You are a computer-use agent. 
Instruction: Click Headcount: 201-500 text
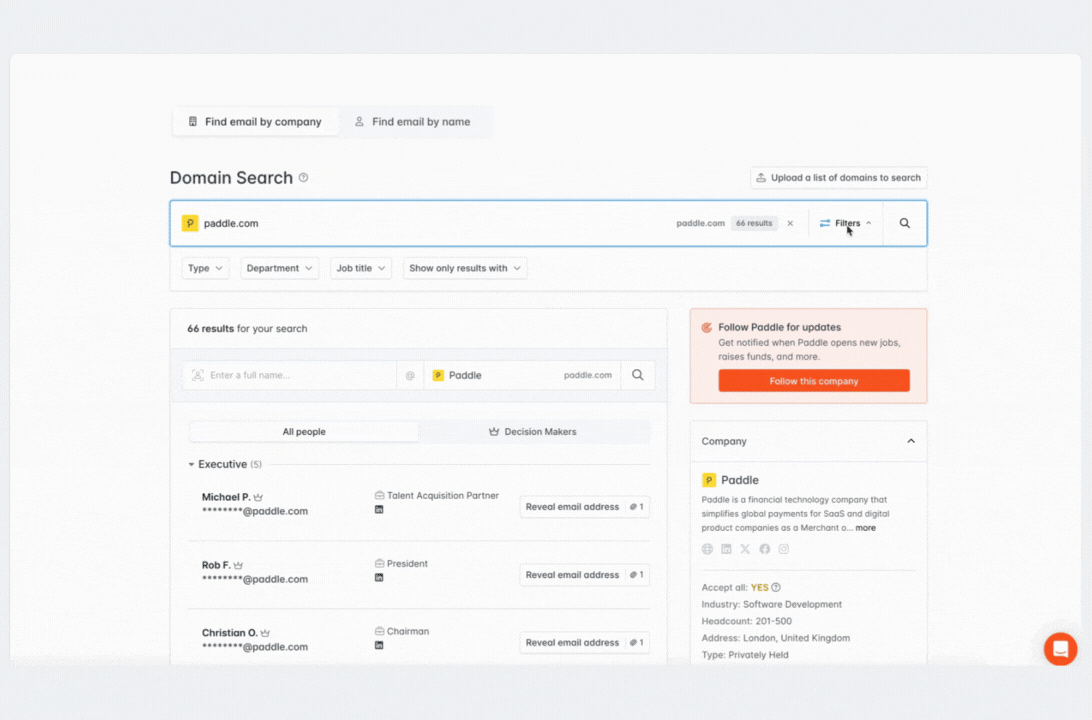(x=747, y=621)
